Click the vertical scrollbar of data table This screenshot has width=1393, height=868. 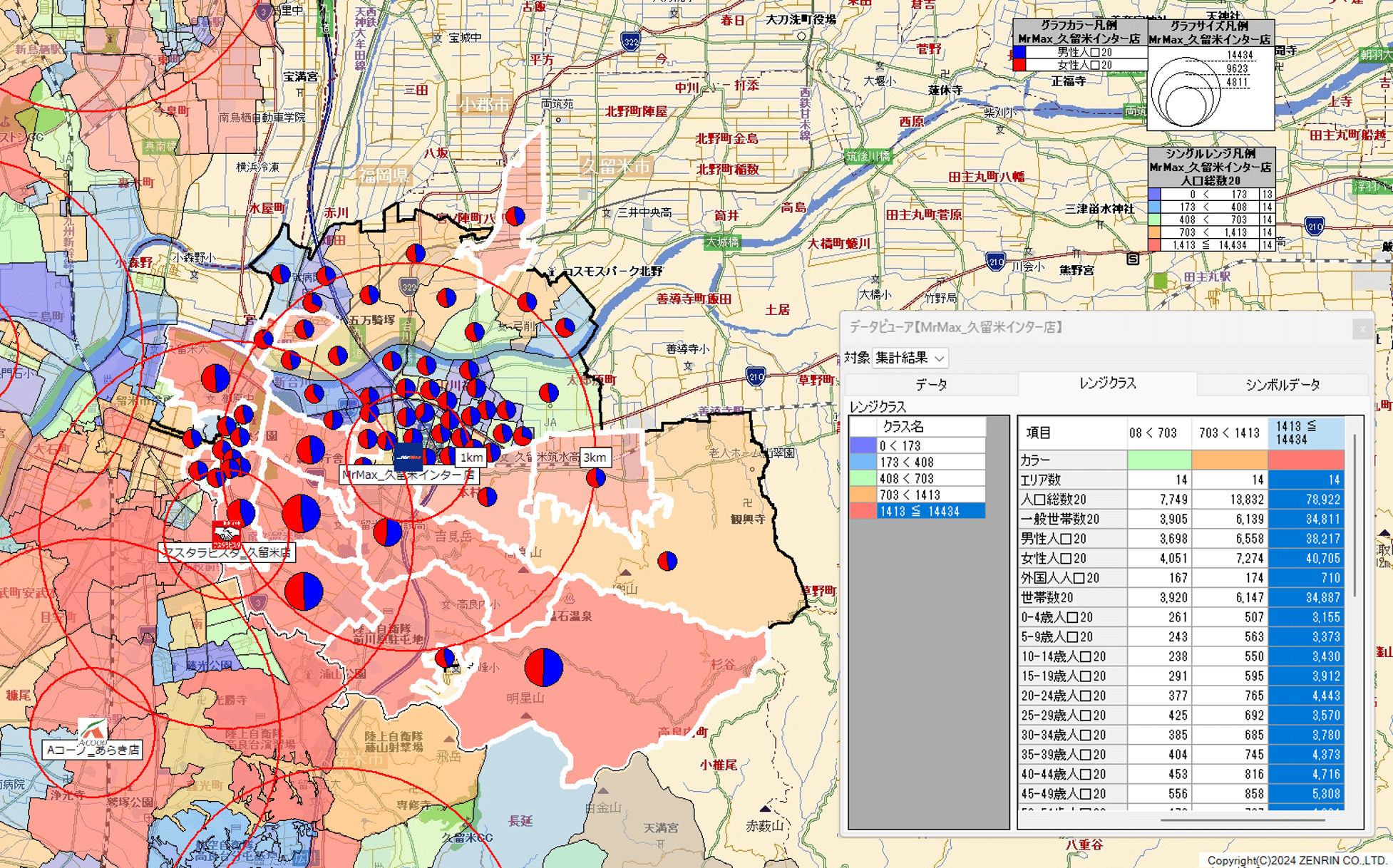tap(1355, 517)
